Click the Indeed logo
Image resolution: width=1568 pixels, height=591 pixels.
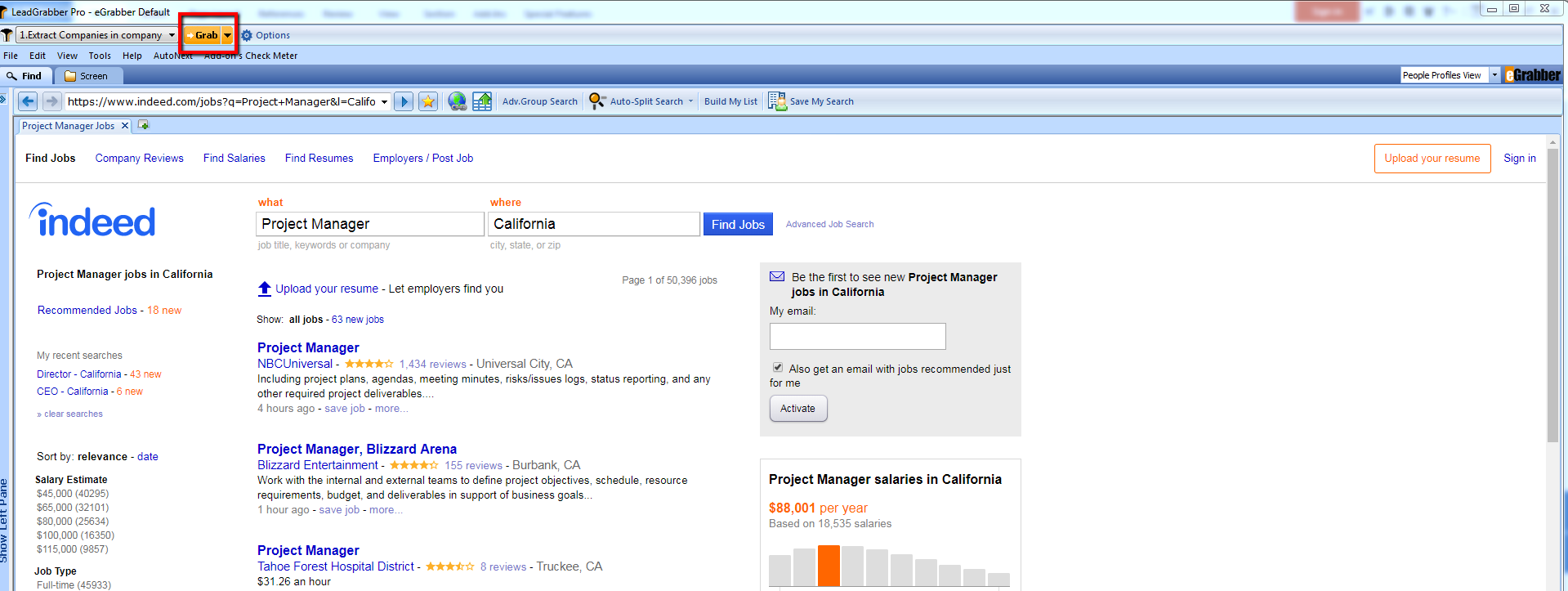pos(92,220)
